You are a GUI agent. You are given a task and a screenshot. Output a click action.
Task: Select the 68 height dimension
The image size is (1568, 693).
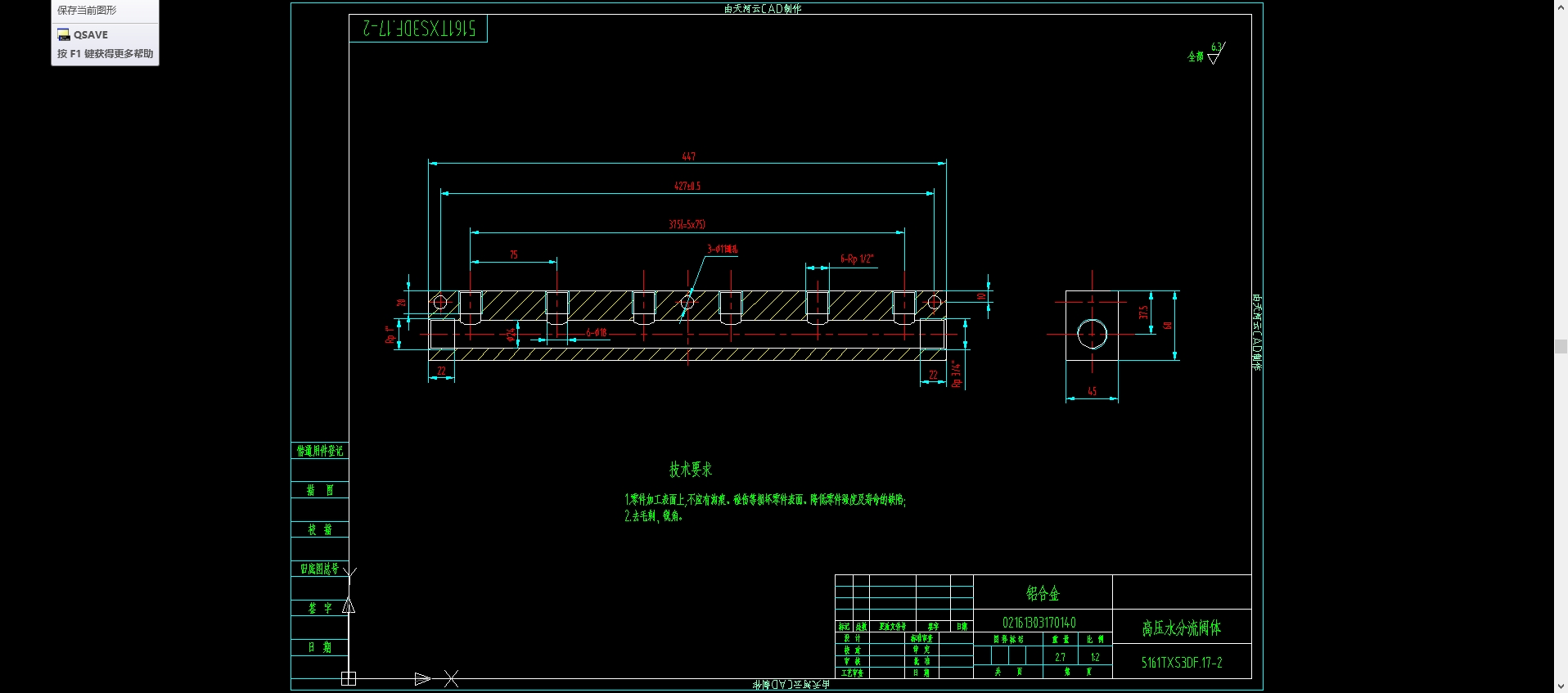click(x=1168, y=326)
